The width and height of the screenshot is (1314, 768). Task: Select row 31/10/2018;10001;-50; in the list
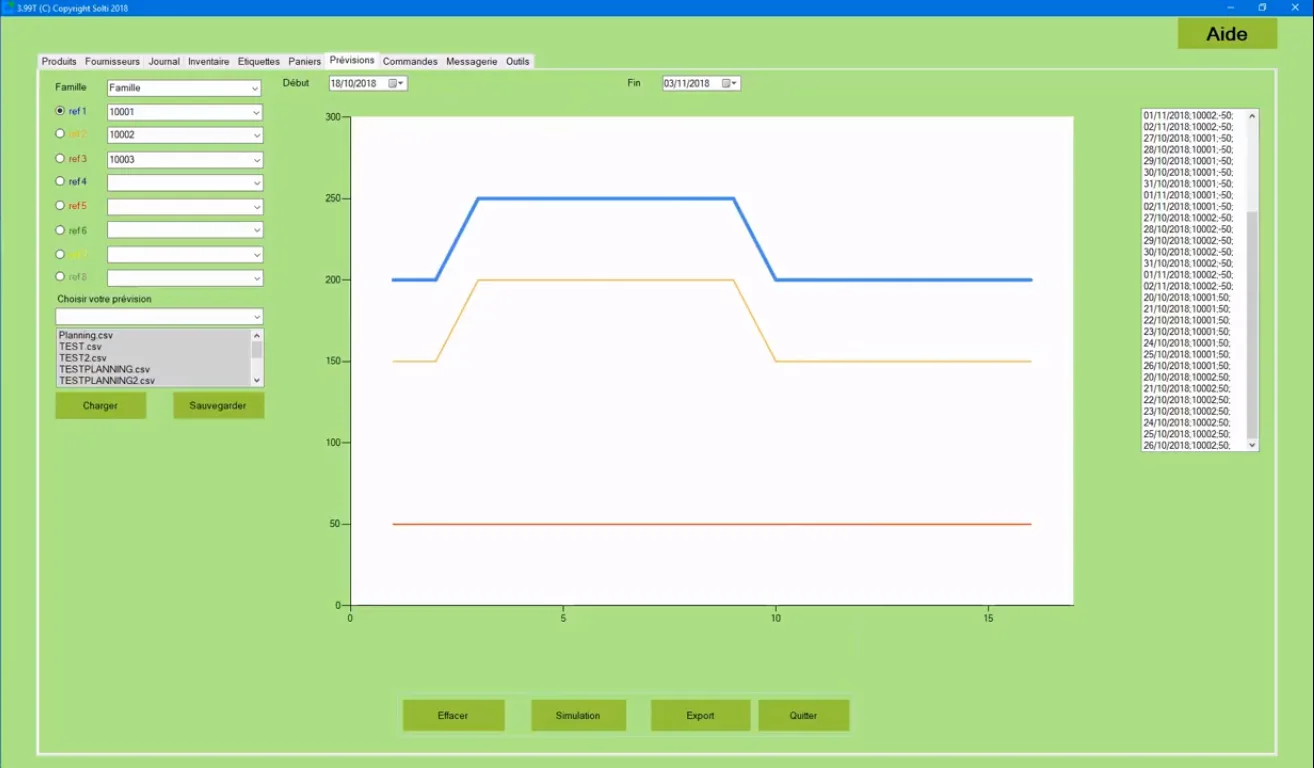tap(1188, 183)
